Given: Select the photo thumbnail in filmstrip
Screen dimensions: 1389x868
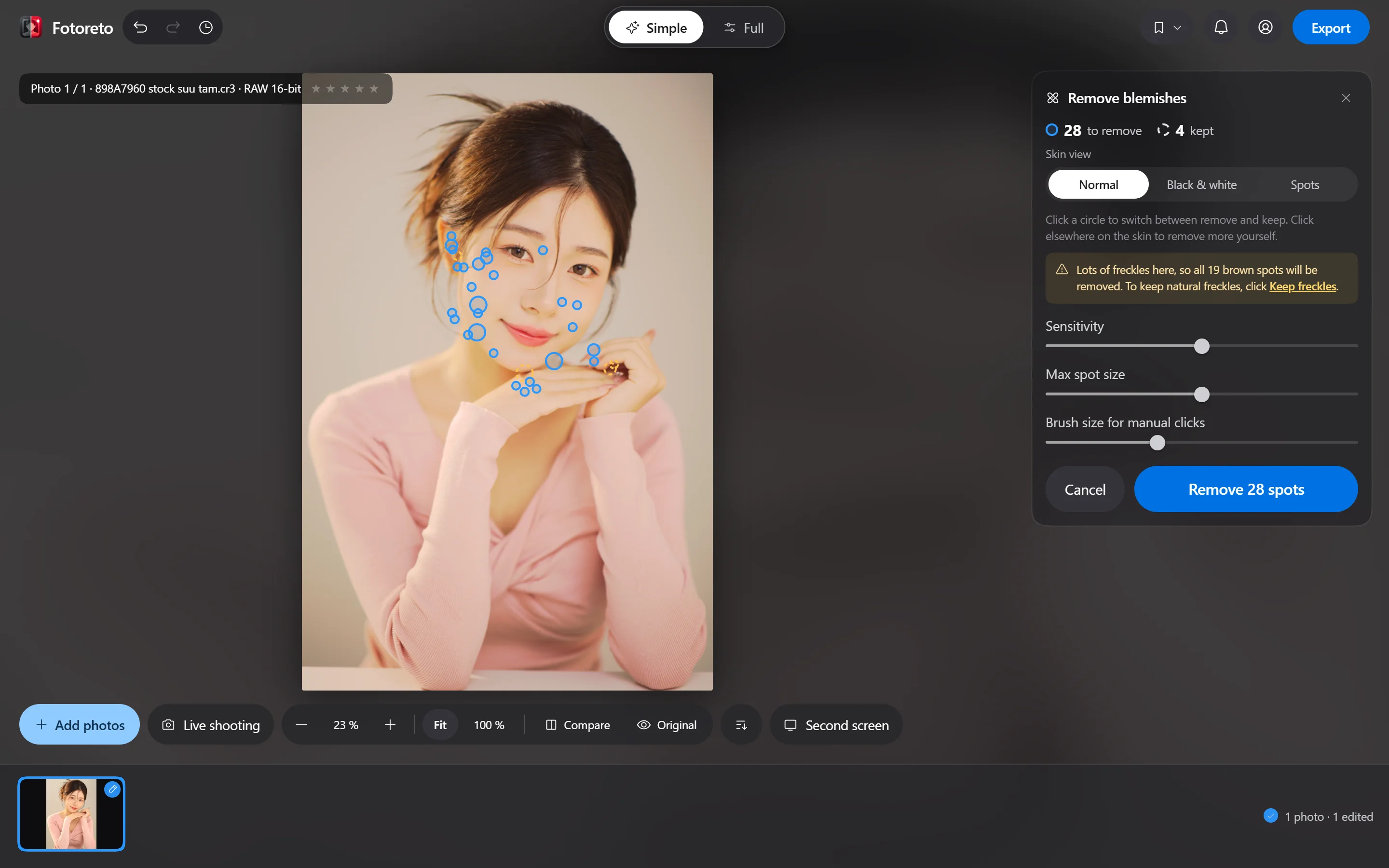Looking at the screenshot, I should click(71, 814).
